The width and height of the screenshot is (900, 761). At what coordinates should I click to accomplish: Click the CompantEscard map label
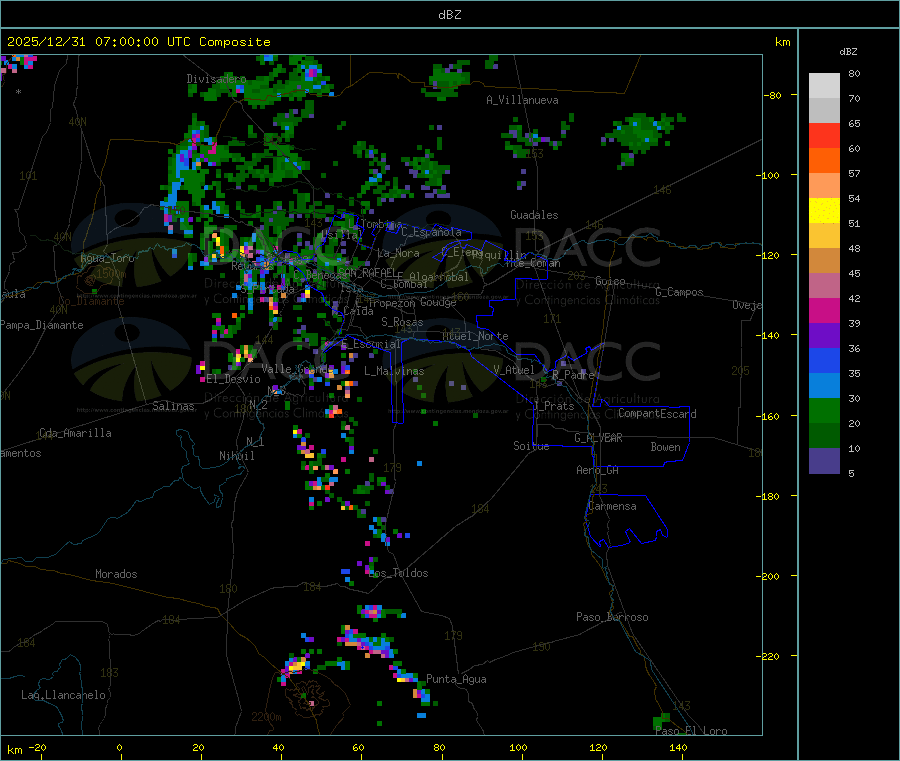pyautogui.click(x=658, y=414)
